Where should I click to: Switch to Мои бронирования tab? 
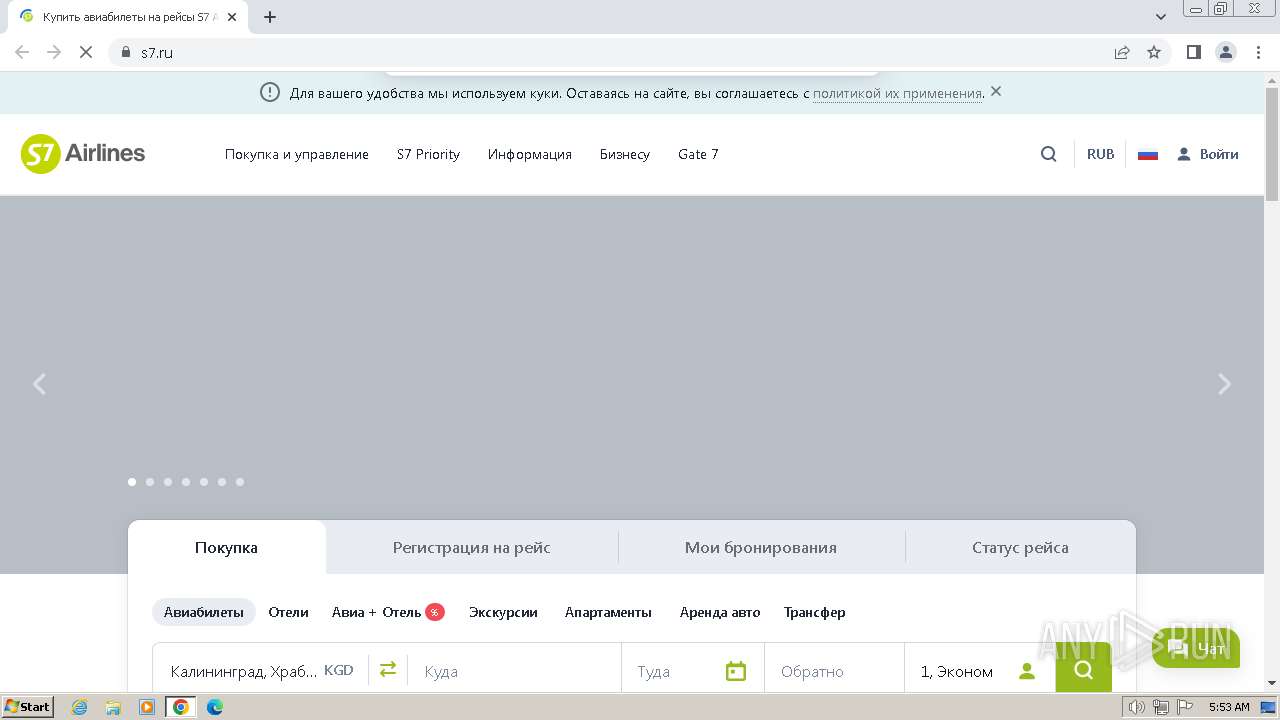(761, 547)
